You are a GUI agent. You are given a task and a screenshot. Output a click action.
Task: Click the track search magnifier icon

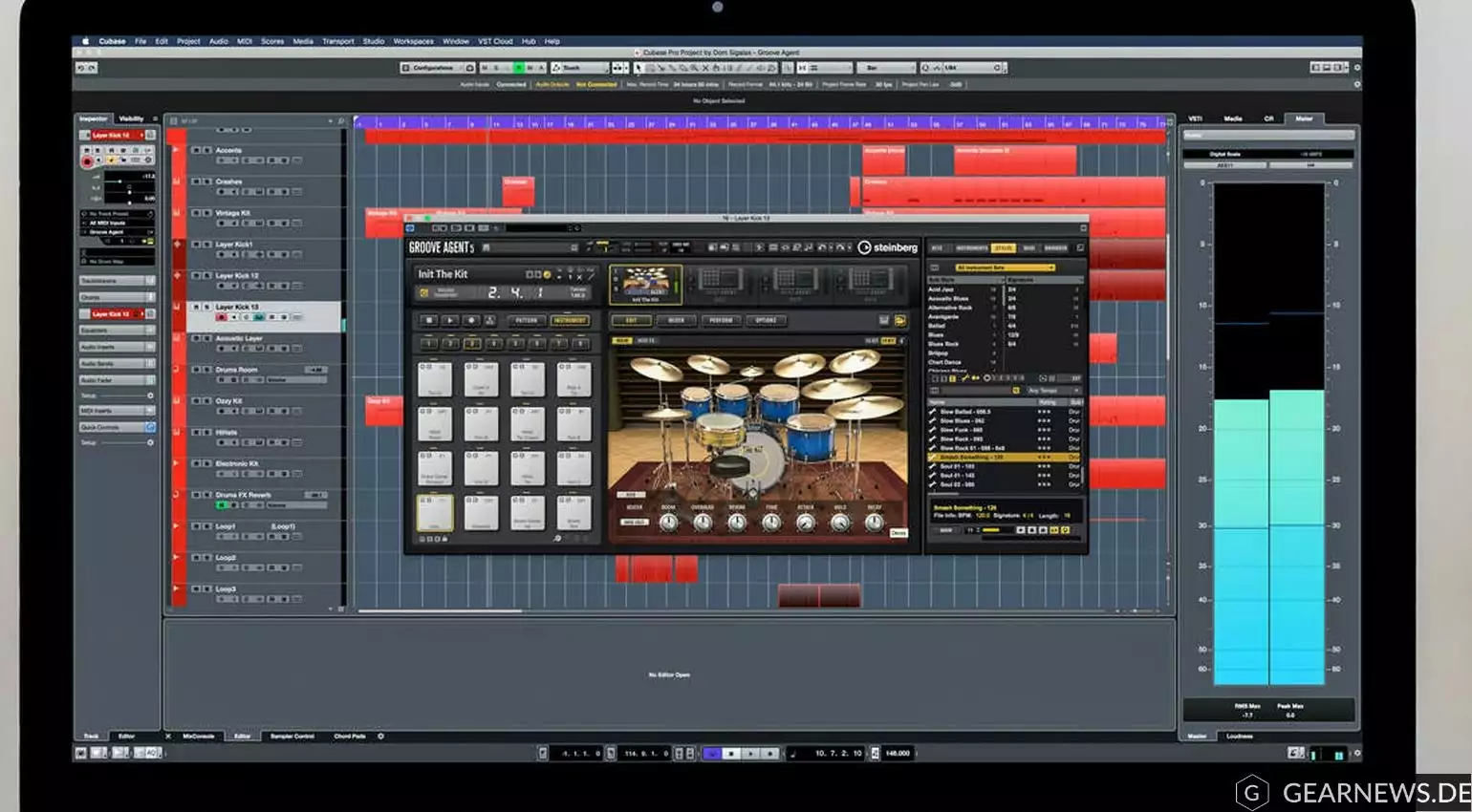click(340, 121)
